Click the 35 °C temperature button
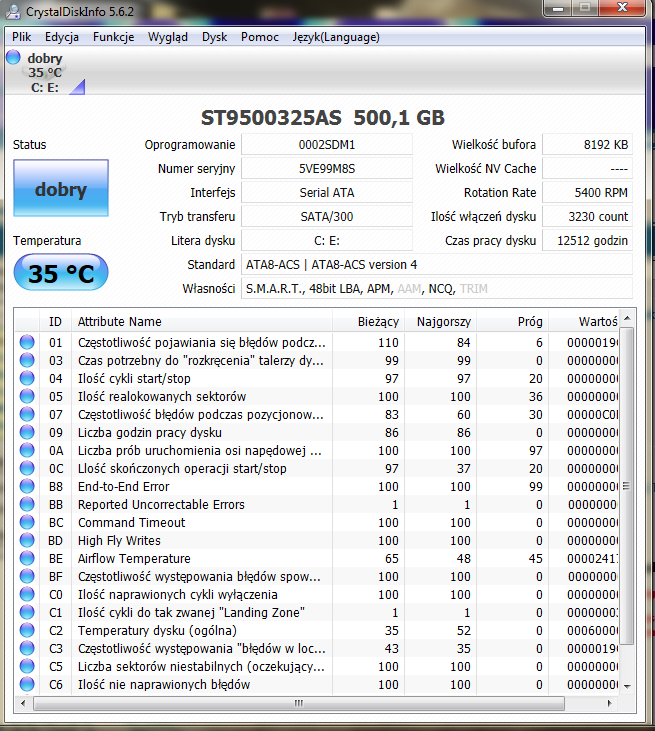 point(61,272)
